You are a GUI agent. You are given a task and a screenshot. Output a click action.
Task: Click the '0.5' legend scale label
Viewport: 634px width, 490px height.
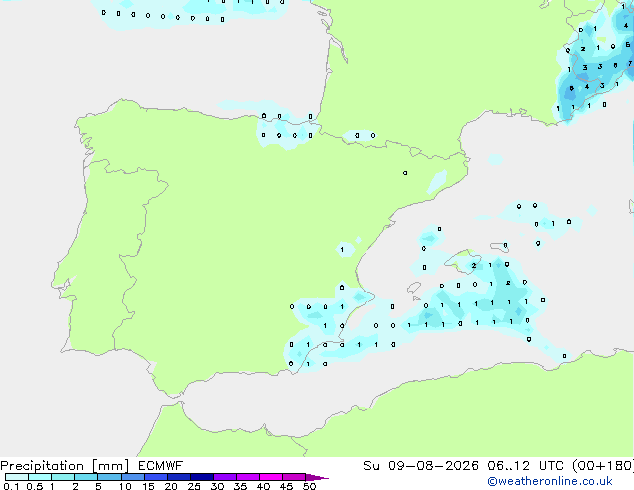tap(35, 486)
